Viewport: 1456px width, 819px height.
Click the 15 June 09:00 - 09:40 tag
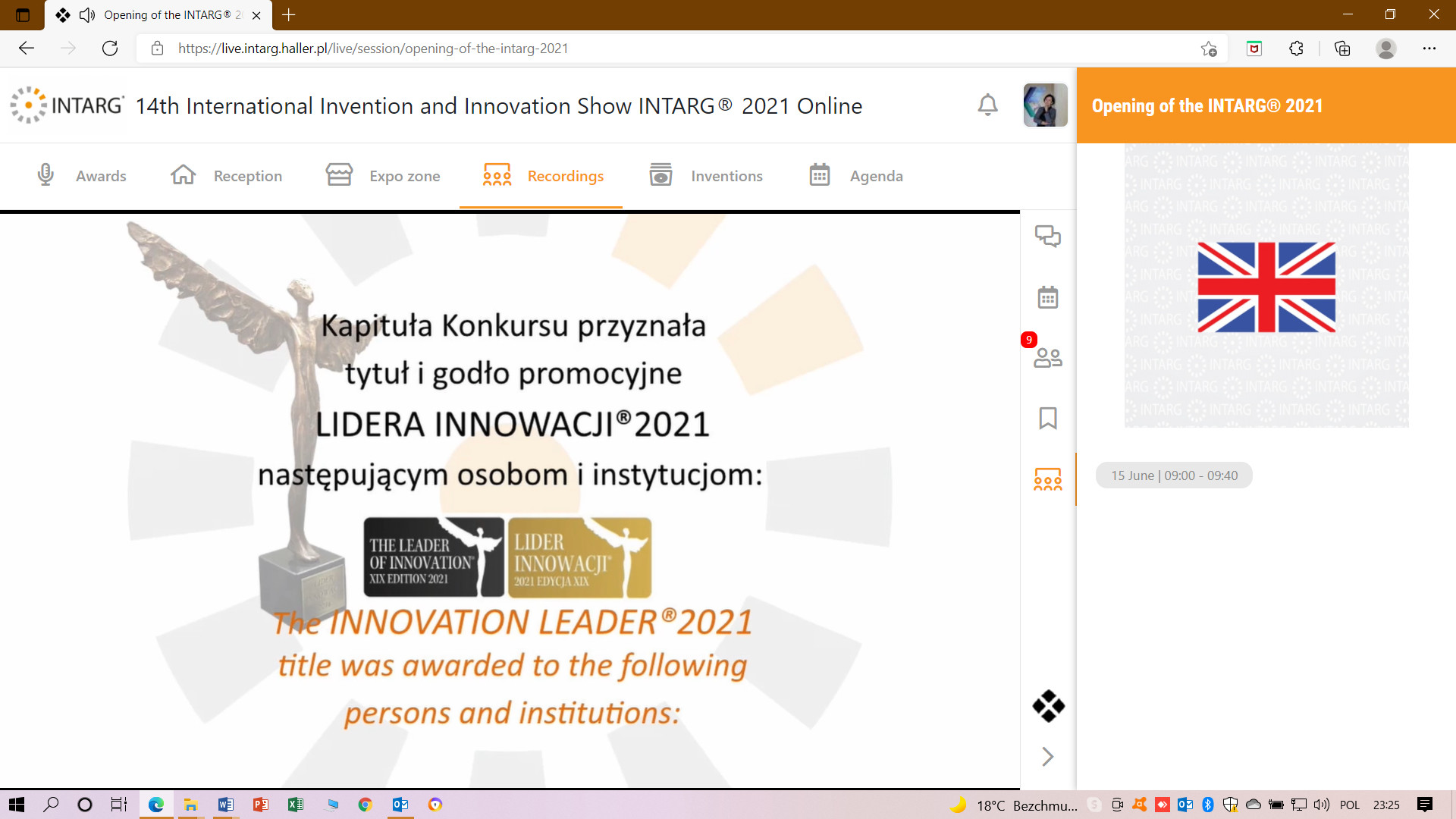pos(1174,475)
